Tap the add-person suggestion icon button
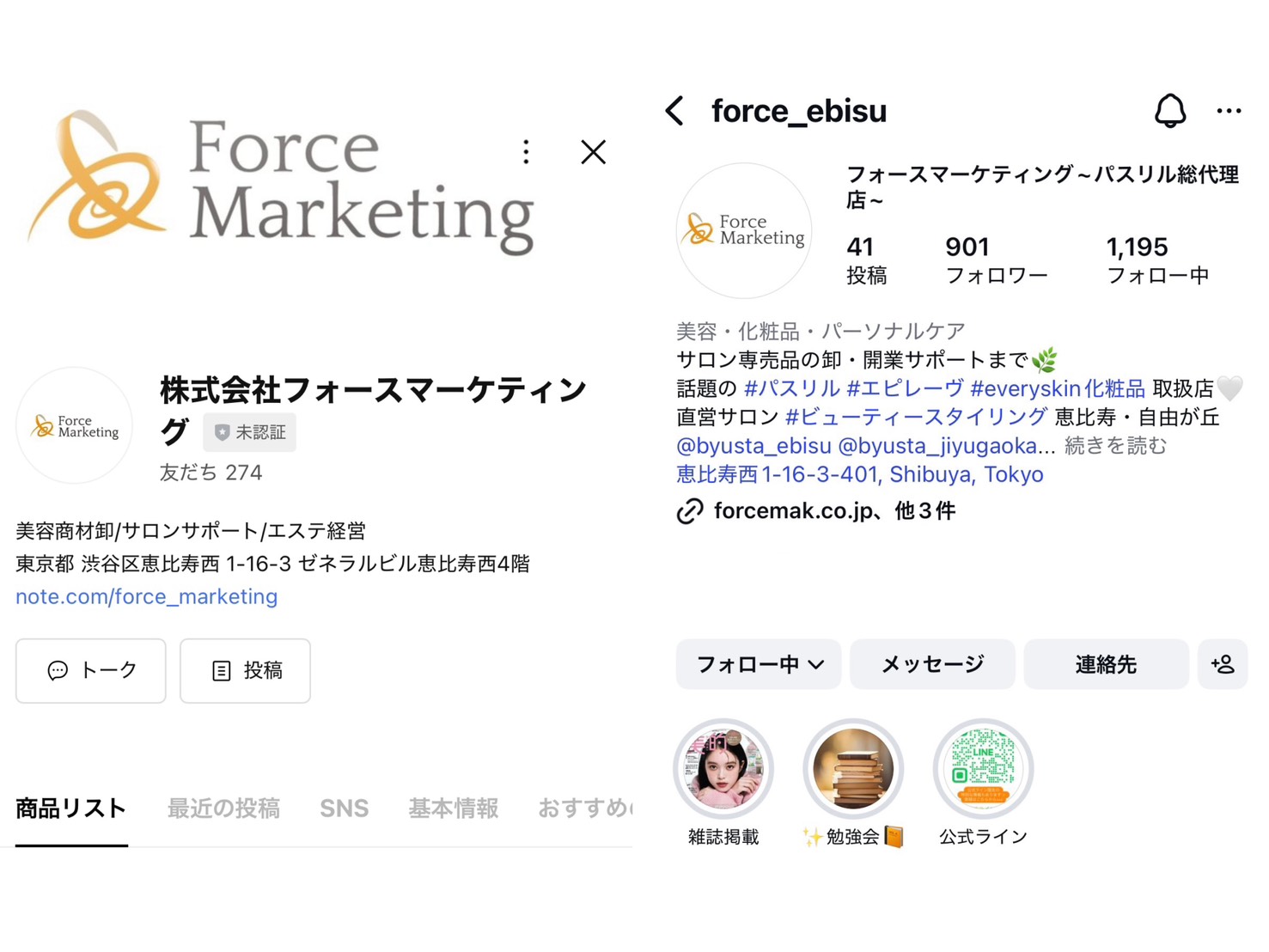The width and height of the screenshot is (1269, 952). [x=1223, y=664]
